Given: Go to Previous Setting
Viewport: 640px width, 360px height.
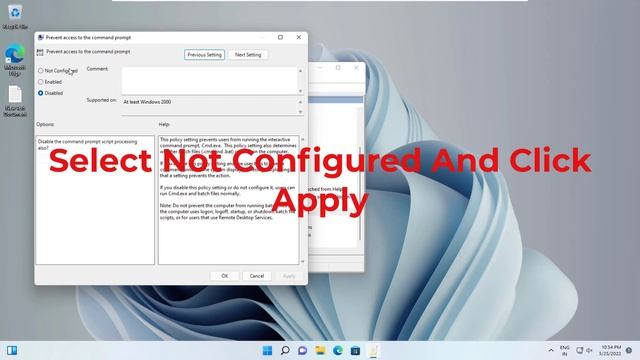Looking at the screenshot, I should click(x=204, y=55).
